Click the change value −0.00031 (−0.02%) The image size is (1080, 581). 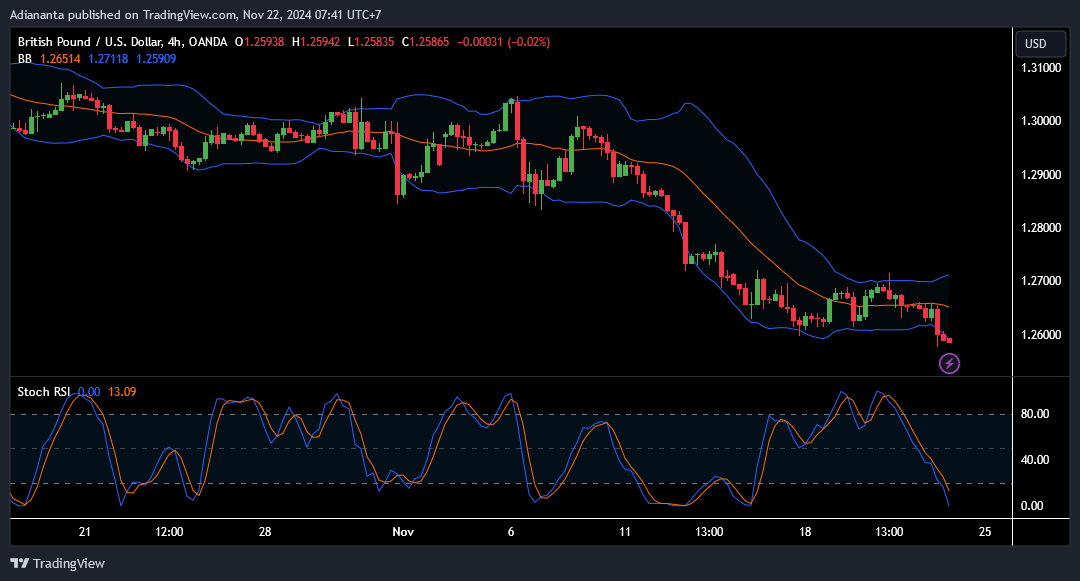click(503, 42)
